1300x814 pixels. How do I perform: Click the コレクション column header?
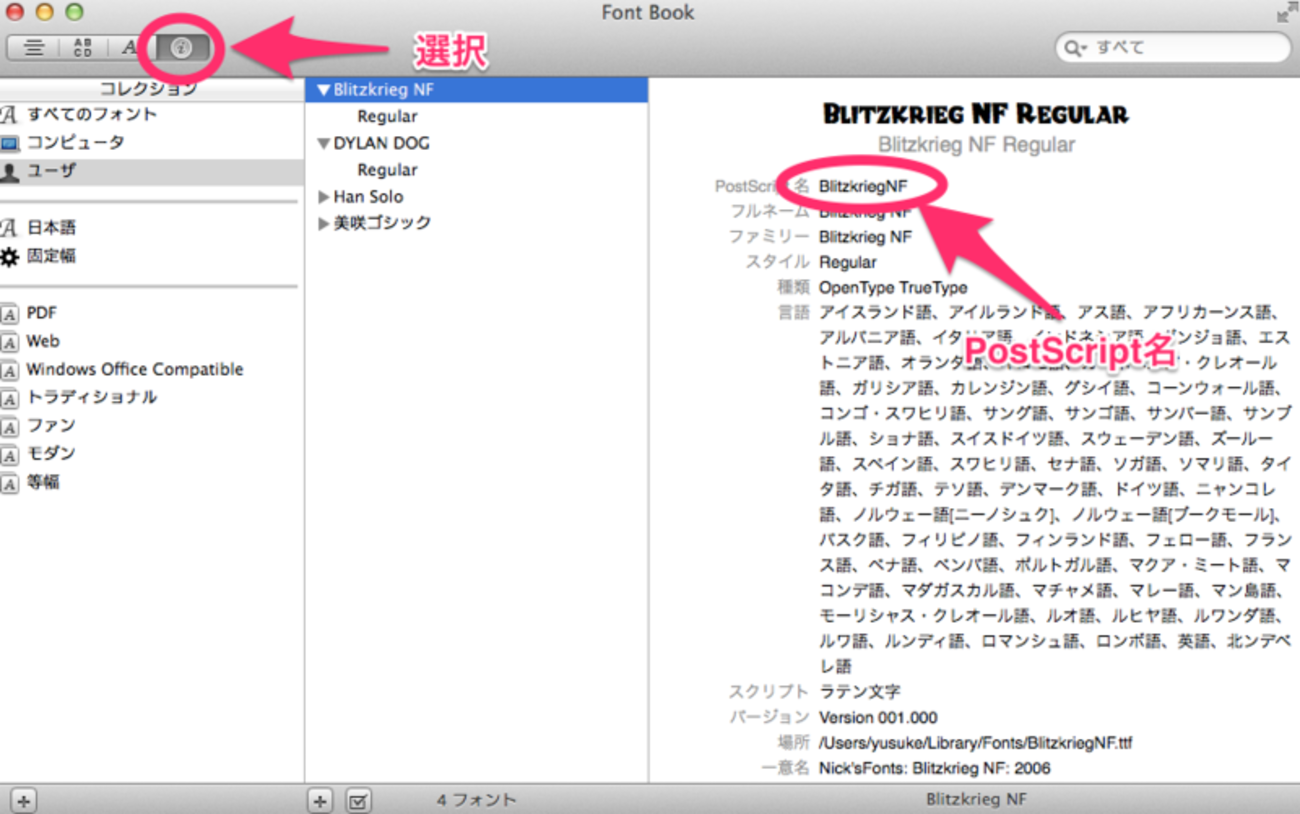pyautogui.click(x=151, y=89)
